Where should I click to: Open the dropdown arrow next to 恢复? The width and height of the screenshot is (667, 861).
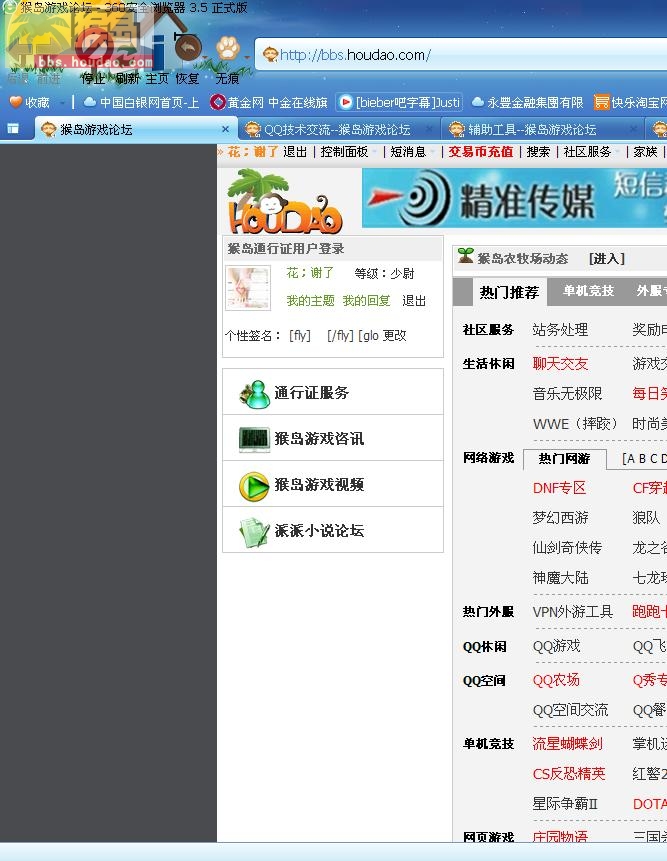[205, 57]
